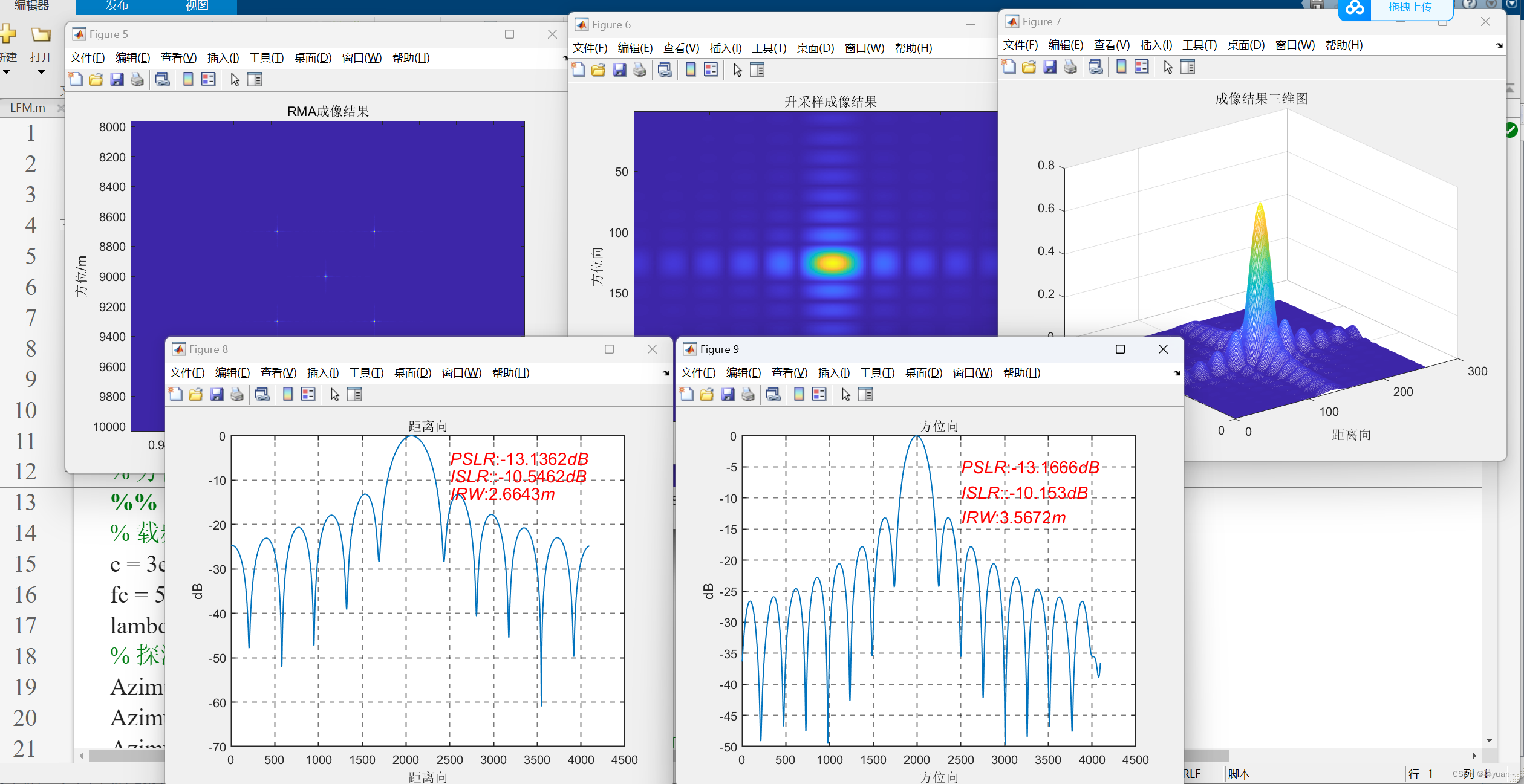Click the RMA成像结果 title in Figure 5
The image size is (1524, 784).
(x=328, y=111)
